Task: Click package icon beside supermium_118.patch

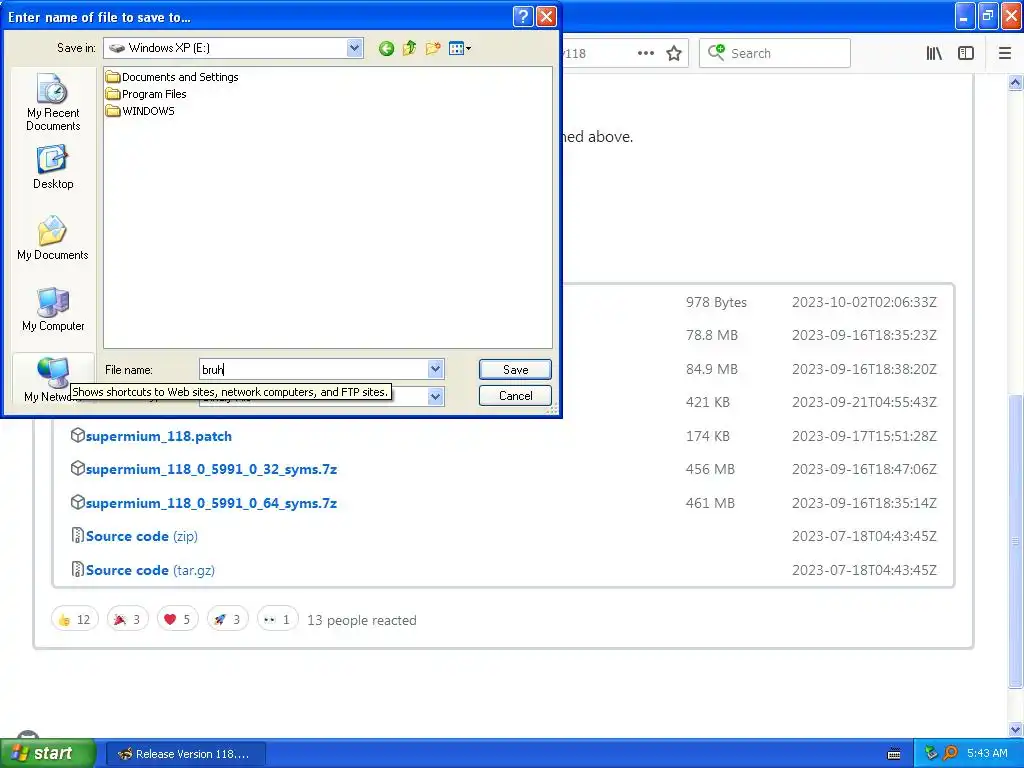Action: point(77,435)
